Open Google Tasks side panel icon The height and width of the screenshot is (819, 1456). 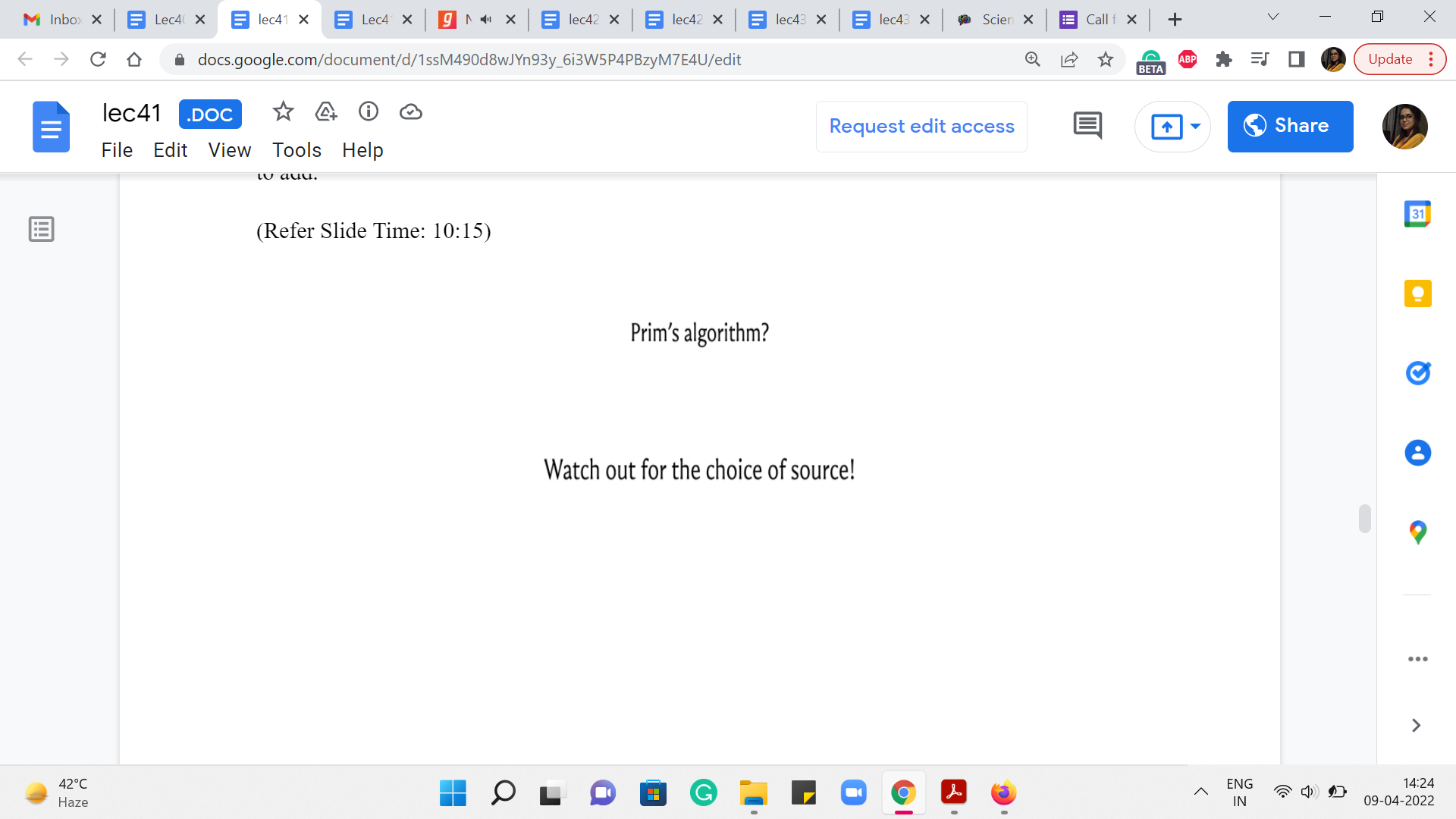[1417, 373]
